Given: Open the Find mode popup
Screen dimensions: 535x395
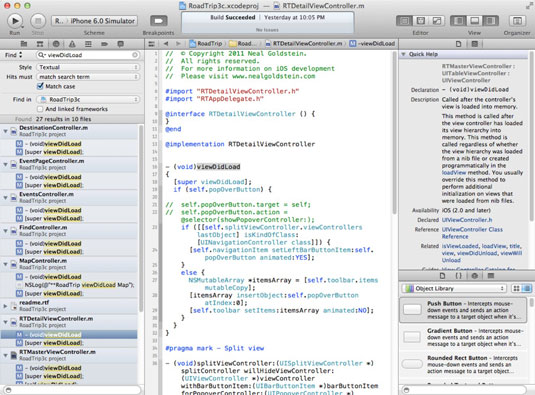Looking at the screenshot, I should pos(13,55).
